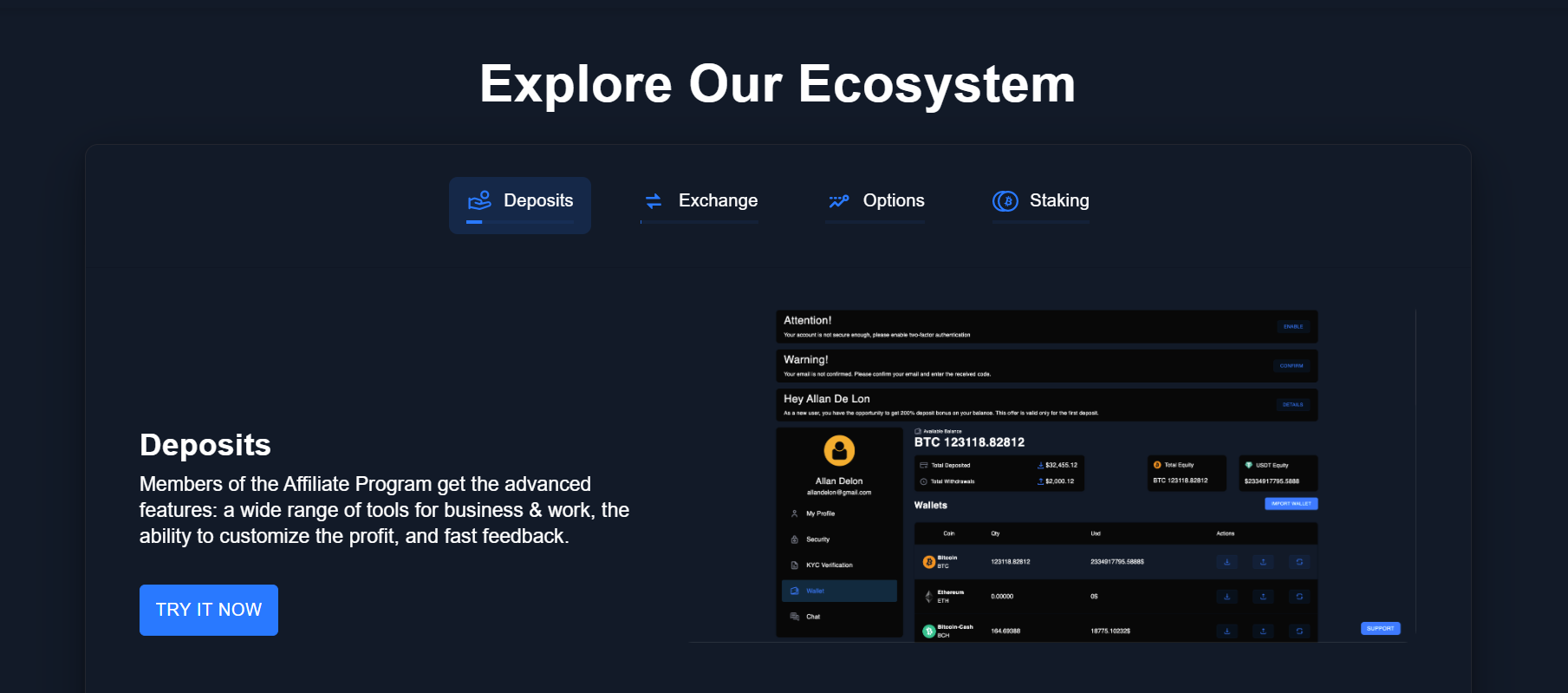1568x693 pixels.
Task: Click the Import Wallet button
Action: (x=1291, y=504)
